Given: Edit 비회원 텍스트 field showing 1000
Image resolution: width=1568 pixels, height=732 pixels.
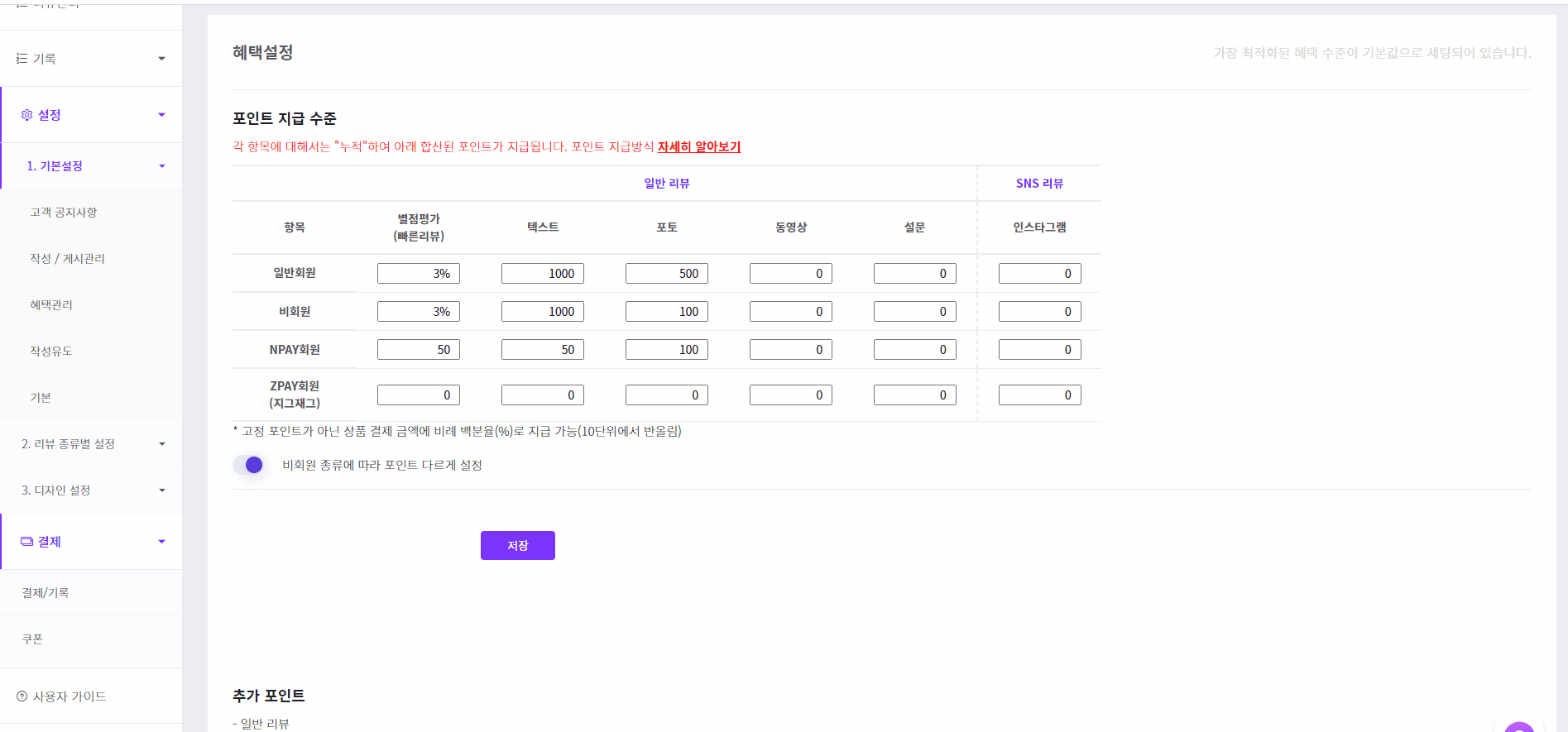Looking at the screenshot, I should pos(543,312).
